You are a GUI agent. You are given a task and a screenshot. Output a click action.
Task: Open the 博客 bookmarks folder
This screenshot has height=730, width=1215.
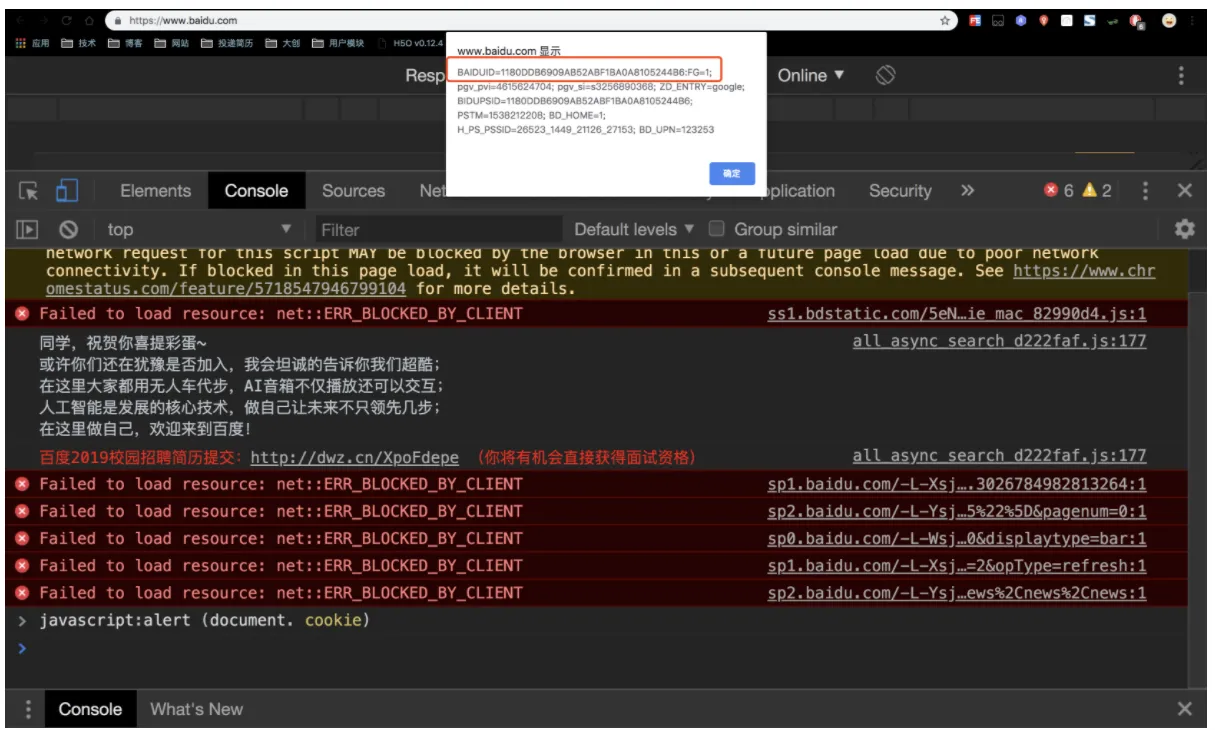point(125,43)
